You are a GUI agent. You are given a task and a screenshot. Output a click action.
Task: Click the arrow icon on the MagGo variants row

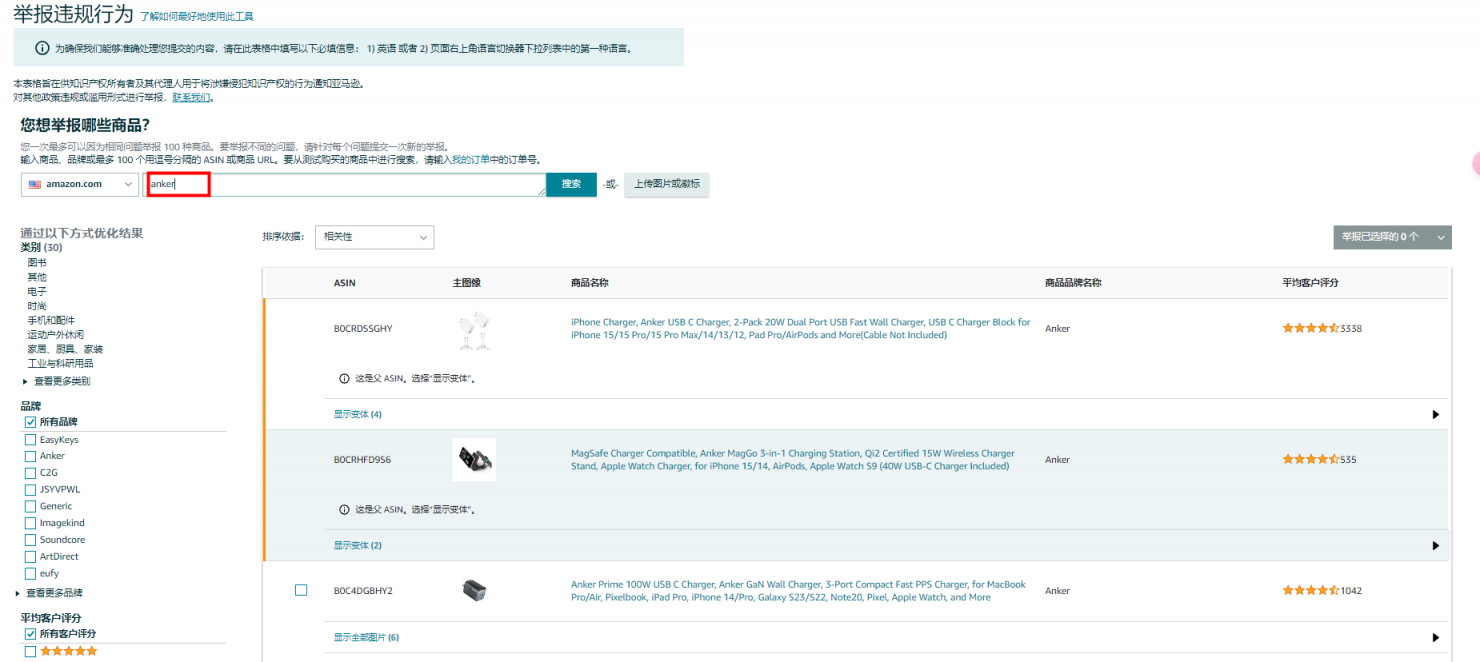(1435, 546)
